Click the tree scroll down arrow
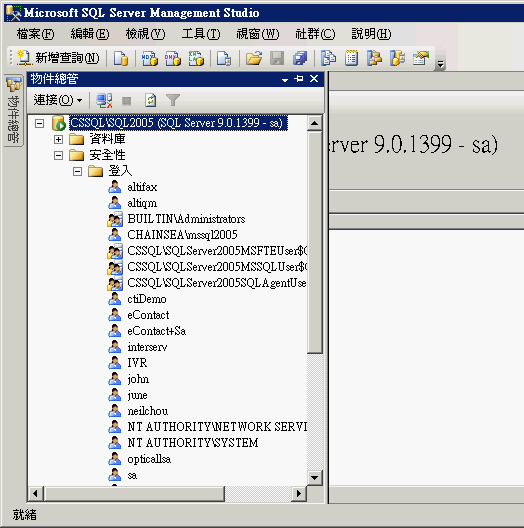 (315, 477)
